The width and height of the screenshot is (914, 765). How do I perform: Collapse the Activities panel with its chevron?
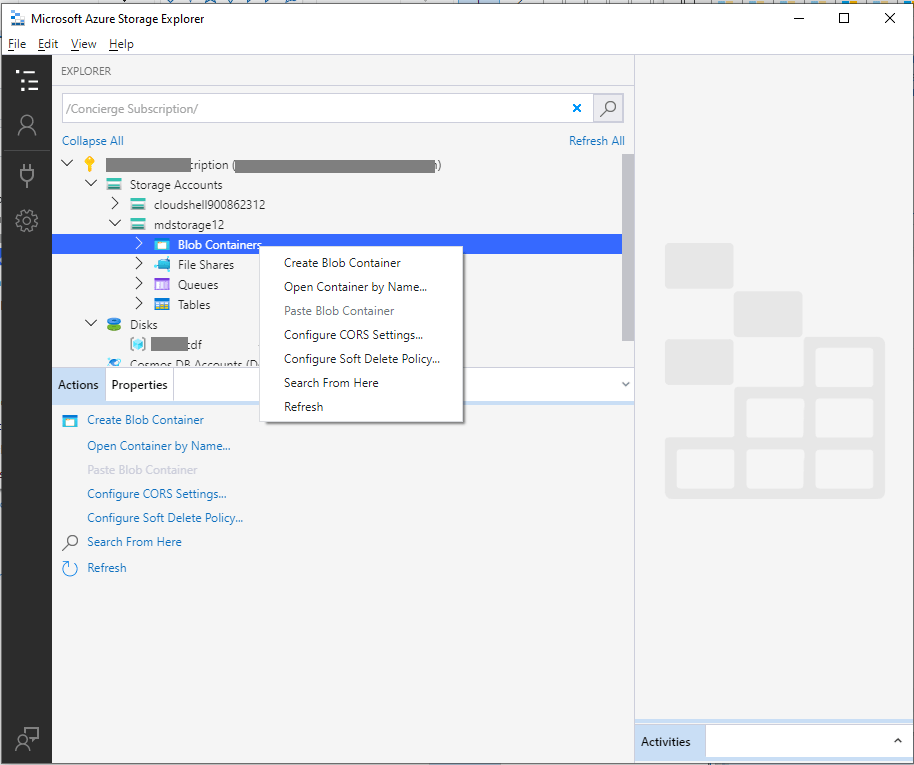pos(897,741)
